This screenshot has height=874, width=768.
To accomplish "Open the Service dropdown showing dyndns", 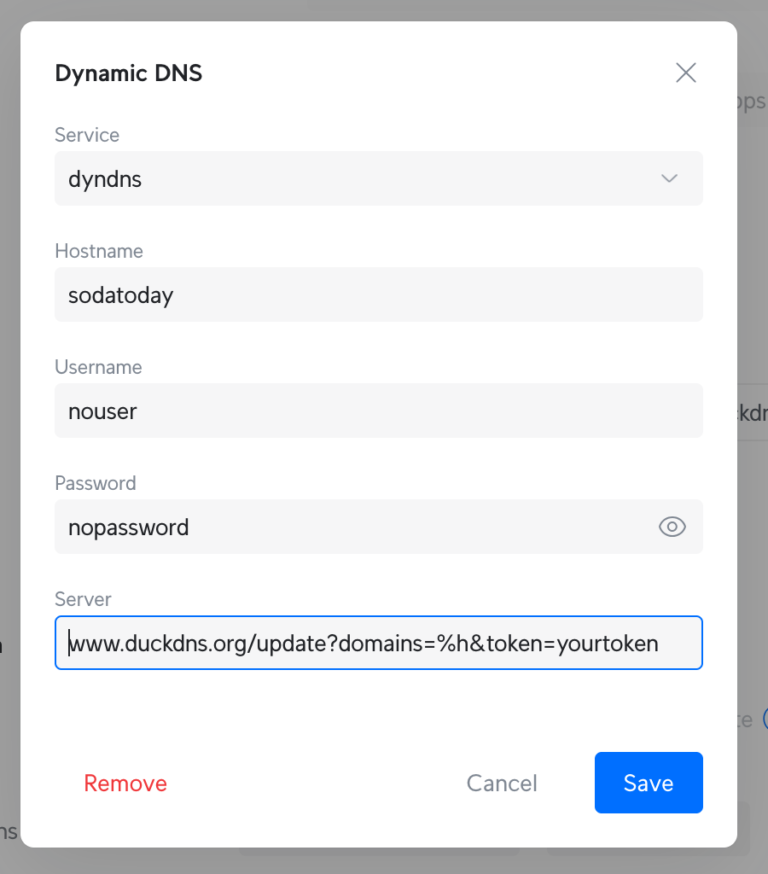I will (x=378, y=179).
